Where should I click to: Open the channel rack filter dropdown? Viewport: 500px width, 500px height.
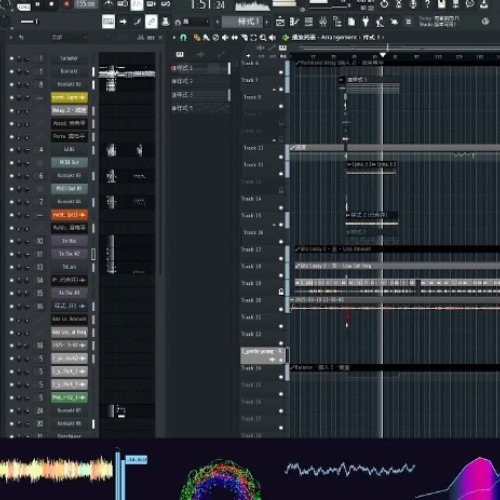68,37
